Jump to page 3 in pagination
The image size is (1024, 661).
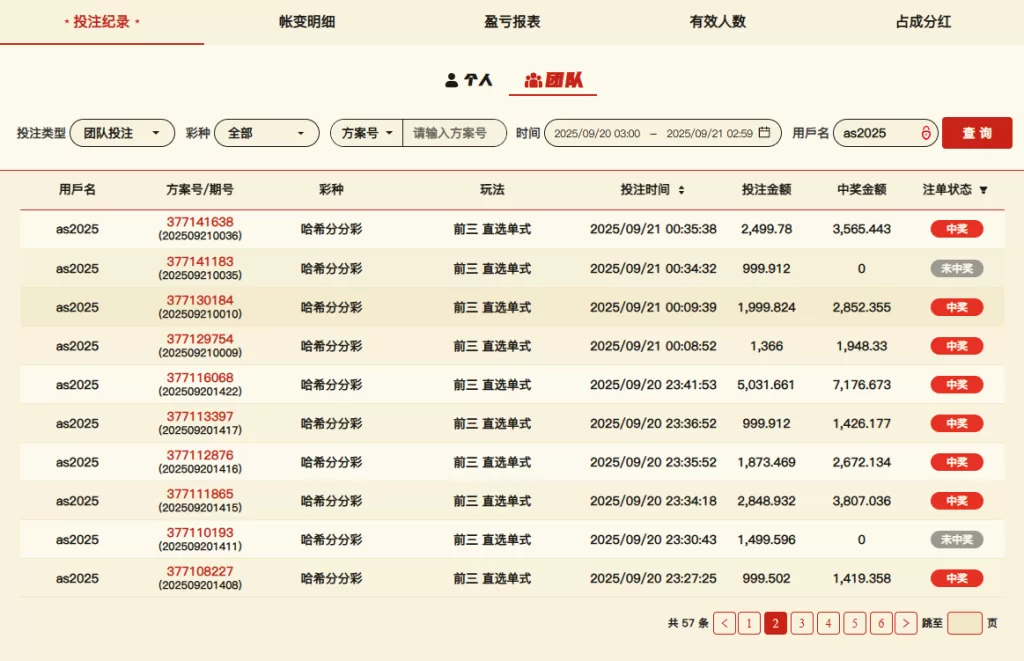point(801,623)
